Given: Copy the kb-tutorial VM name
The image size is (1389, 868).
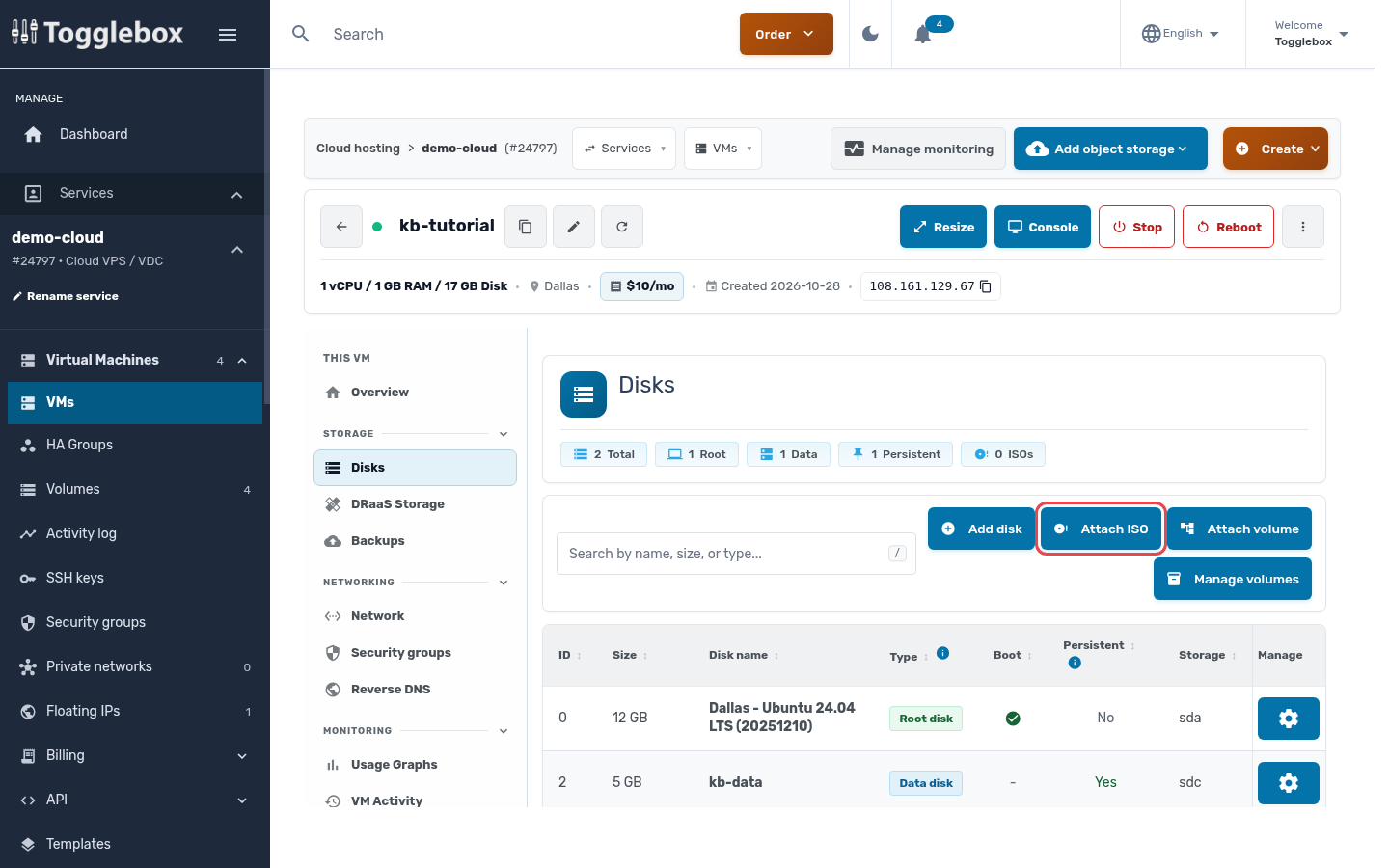Looking at the screenshot, I should pos(526,227).
